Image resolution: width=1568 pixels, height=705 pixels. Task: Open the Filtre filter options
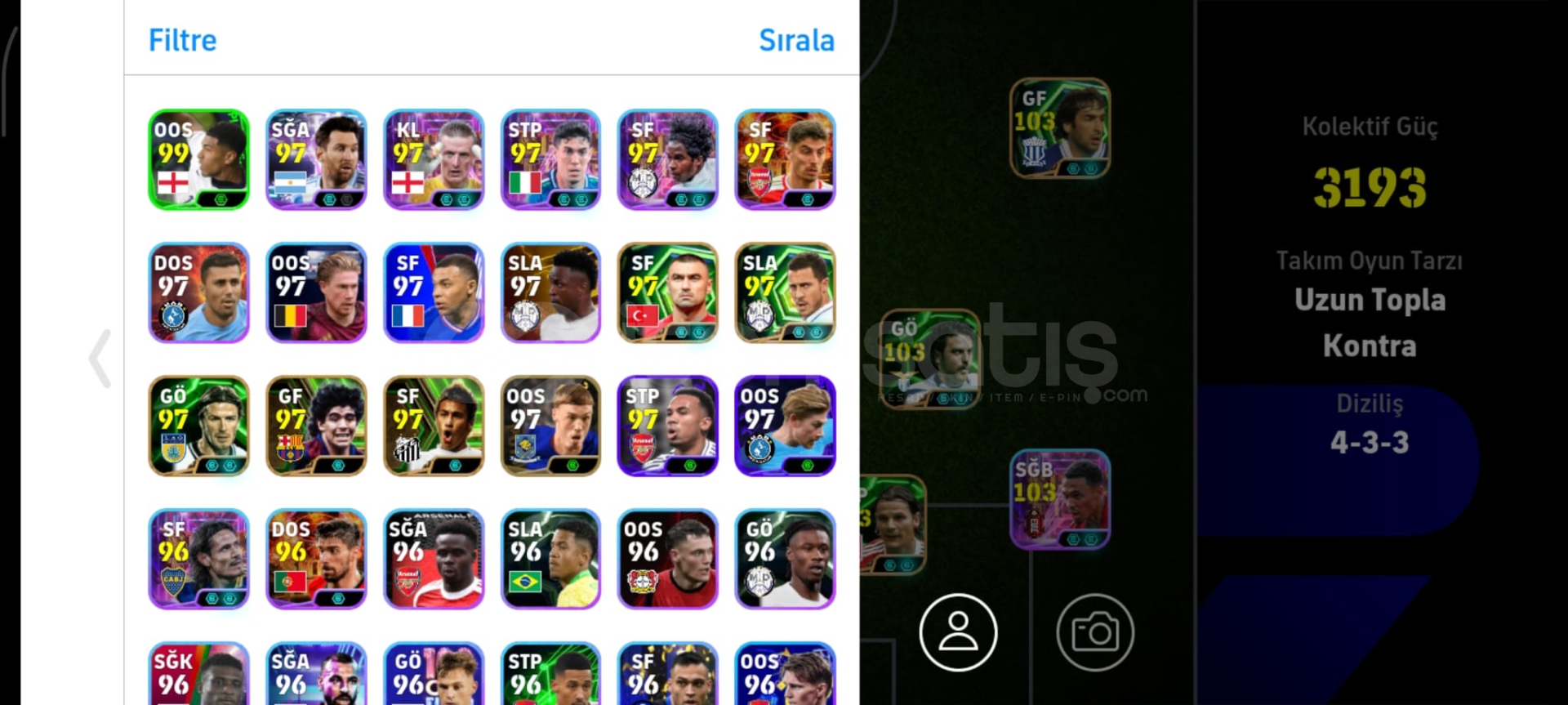182,40
